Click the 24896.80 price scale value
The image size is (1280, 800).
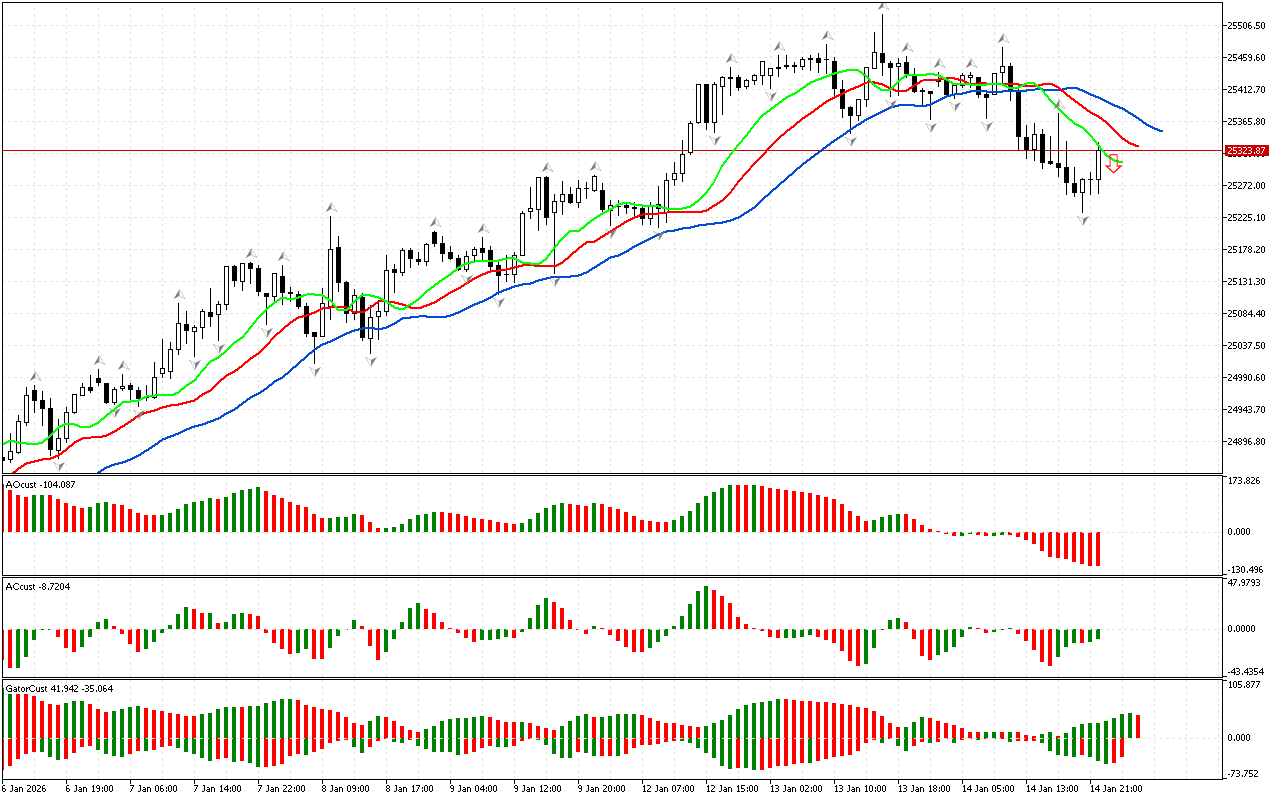pyautogui.click(x=1246, y=442)
